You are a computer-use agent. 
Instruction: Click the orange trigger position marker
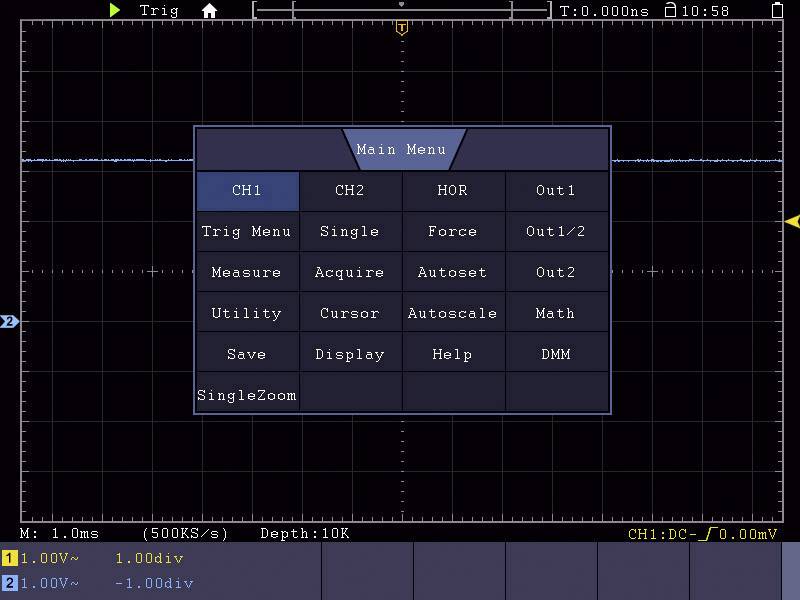[x=401, y=28]
